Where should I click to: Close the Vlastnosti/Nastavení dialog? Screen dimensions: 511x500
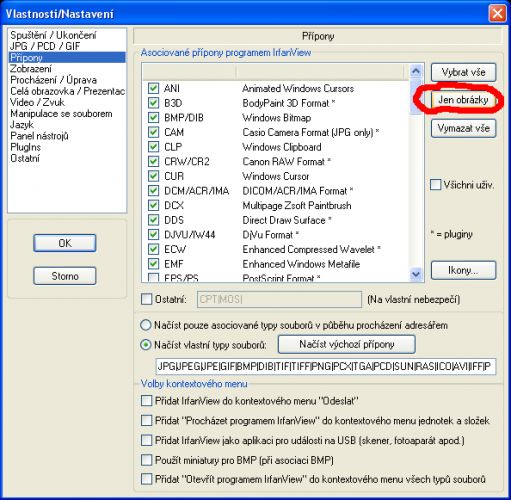coord(497,14)
